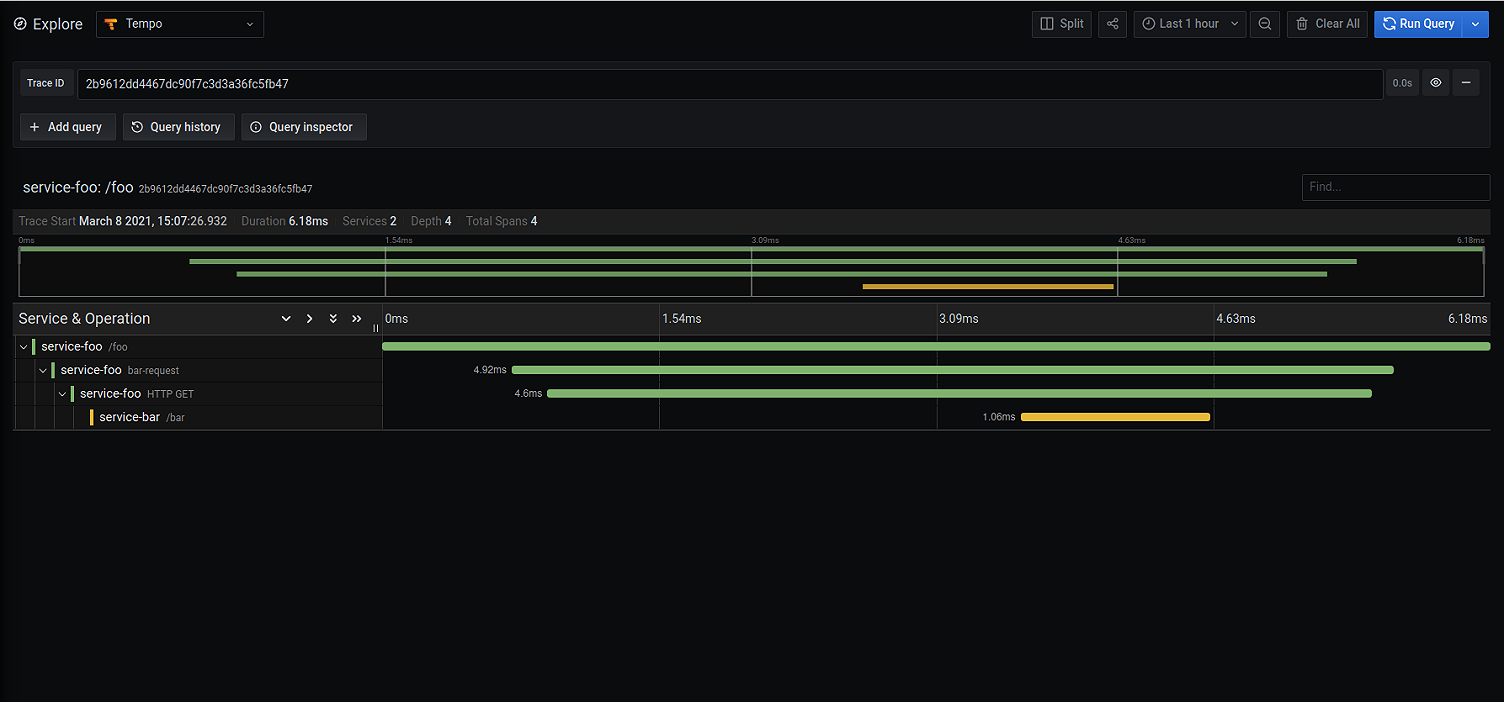Click the zoom out time range icon
Image resolution: width=1504 pixels, height=702 pixels.
(x=1264, y=24)
